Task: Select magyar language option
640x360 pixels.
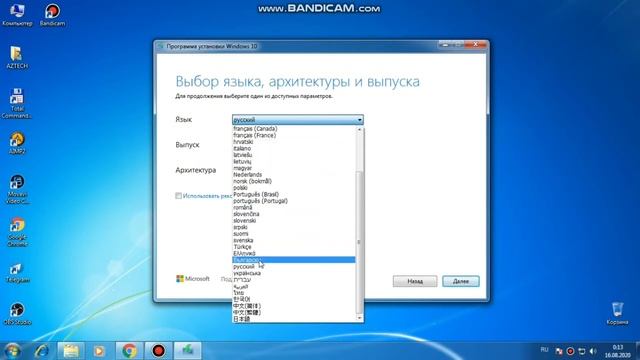Action: [x=294, y=168]
